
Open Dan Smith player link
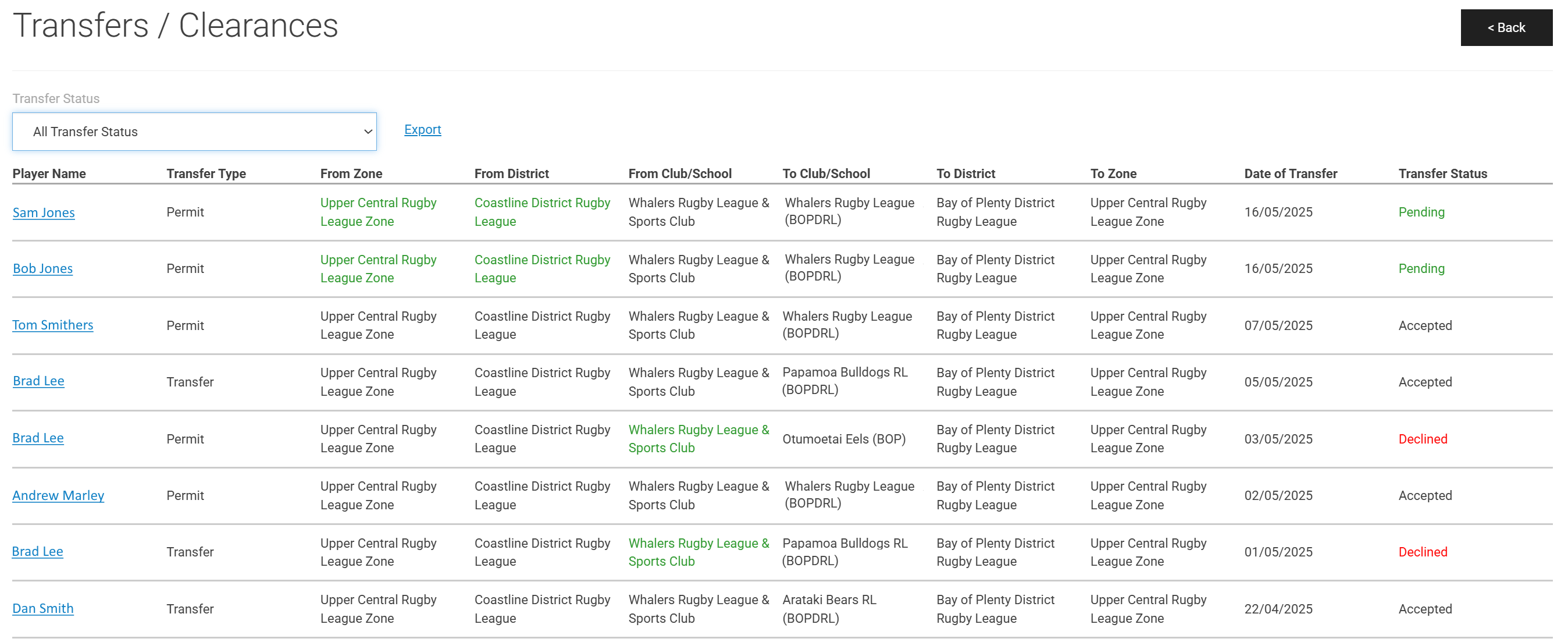[43, 609]
